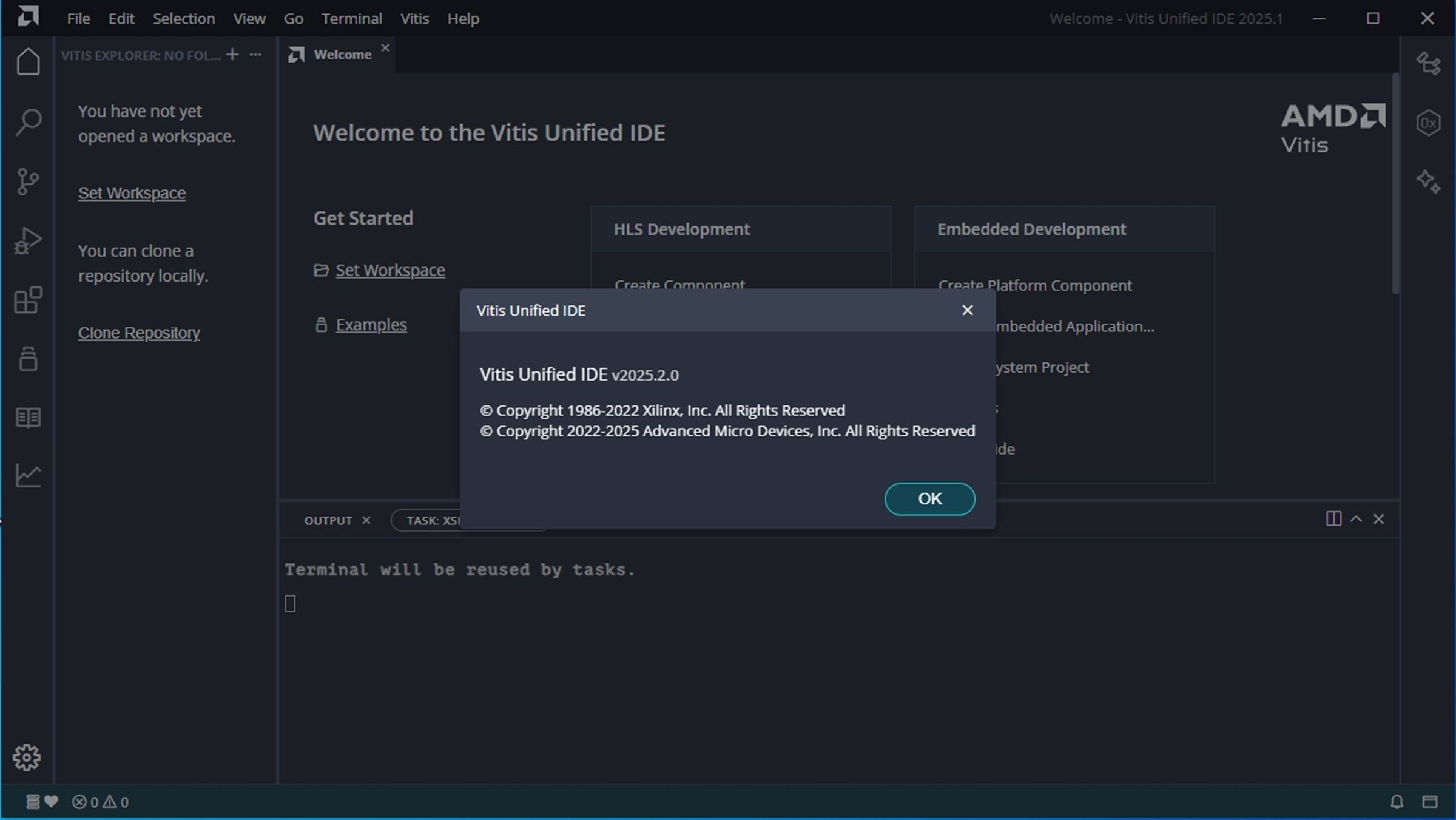The width and height of the screenshot is (1456, 820).
Task: Open the book-shaped documentation icon in sidebar
Action: pos(28,418)
